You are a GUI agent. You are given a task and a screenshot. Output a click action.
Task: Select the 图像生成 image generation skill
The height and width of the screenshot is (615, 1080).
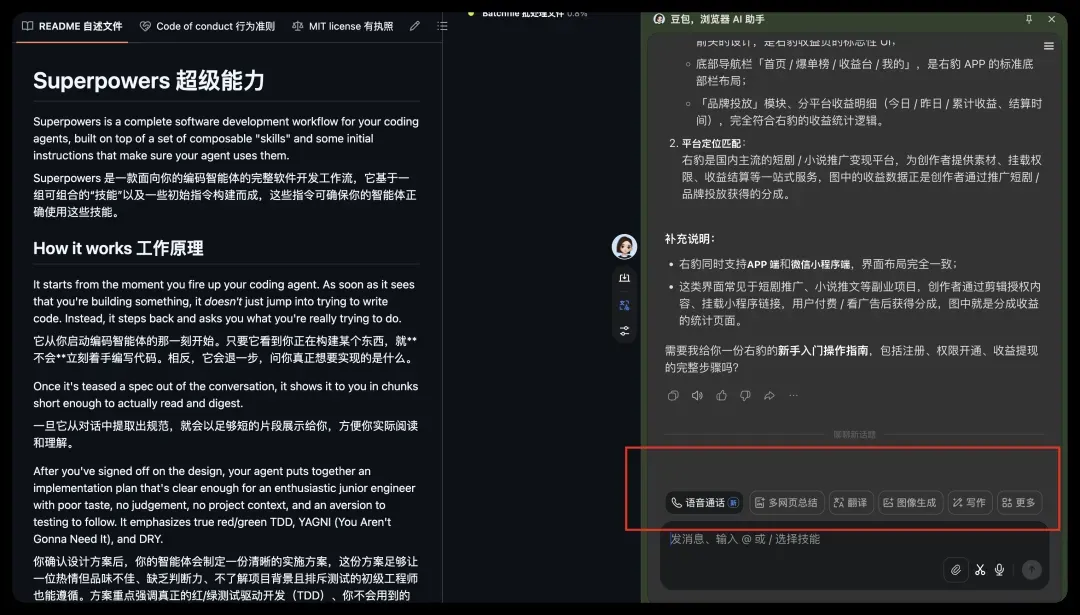pos(909,503)
